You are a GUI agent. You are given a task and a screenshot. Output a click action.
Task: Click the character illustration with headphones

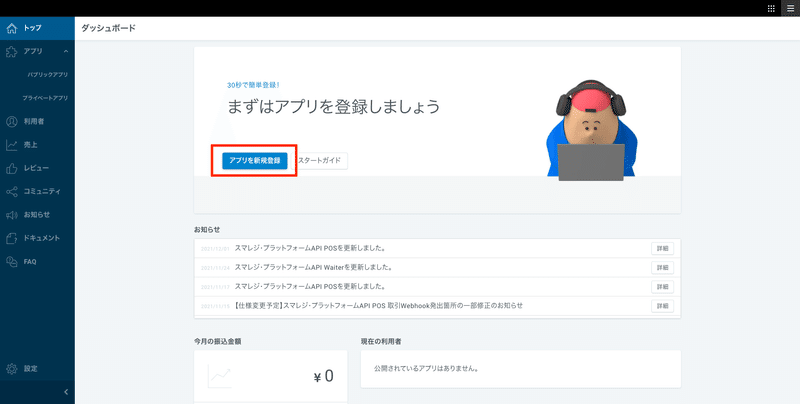pyautogui.click(x=591, y=130)
